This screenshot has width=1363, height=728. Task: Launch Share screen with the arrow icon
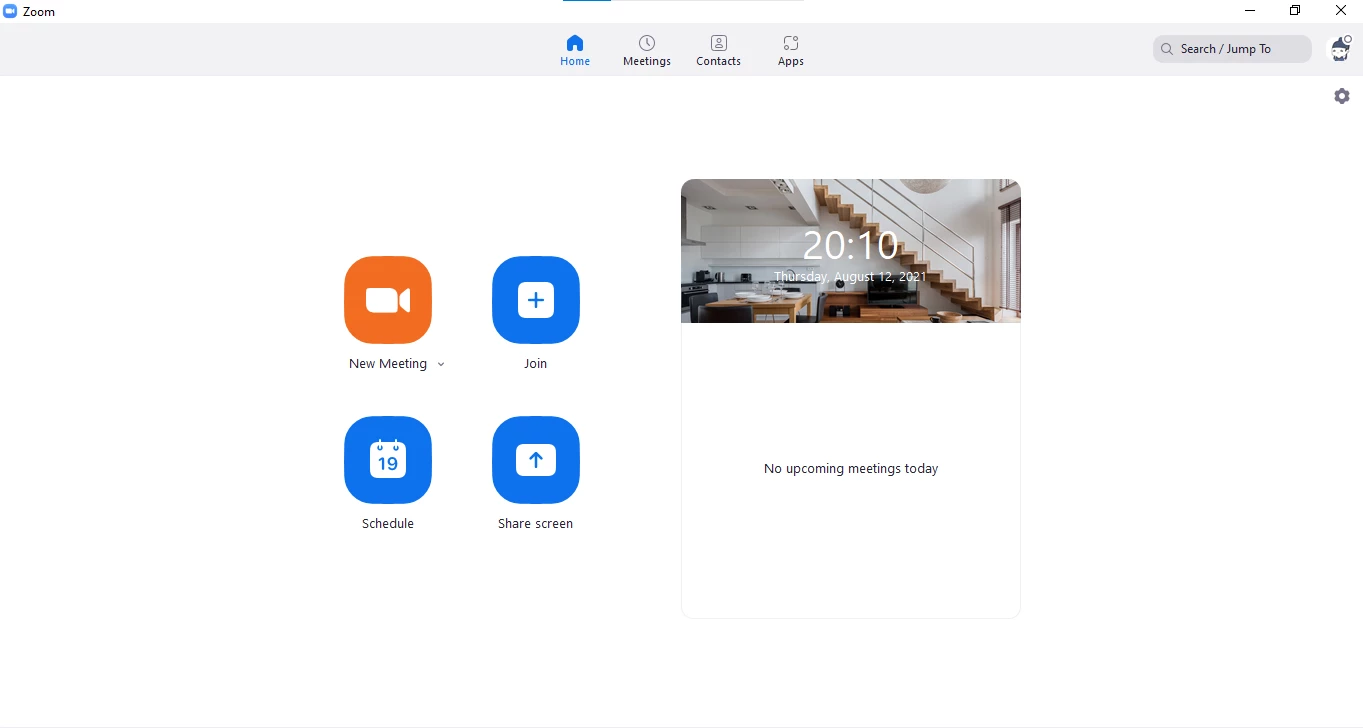[536, 460]
